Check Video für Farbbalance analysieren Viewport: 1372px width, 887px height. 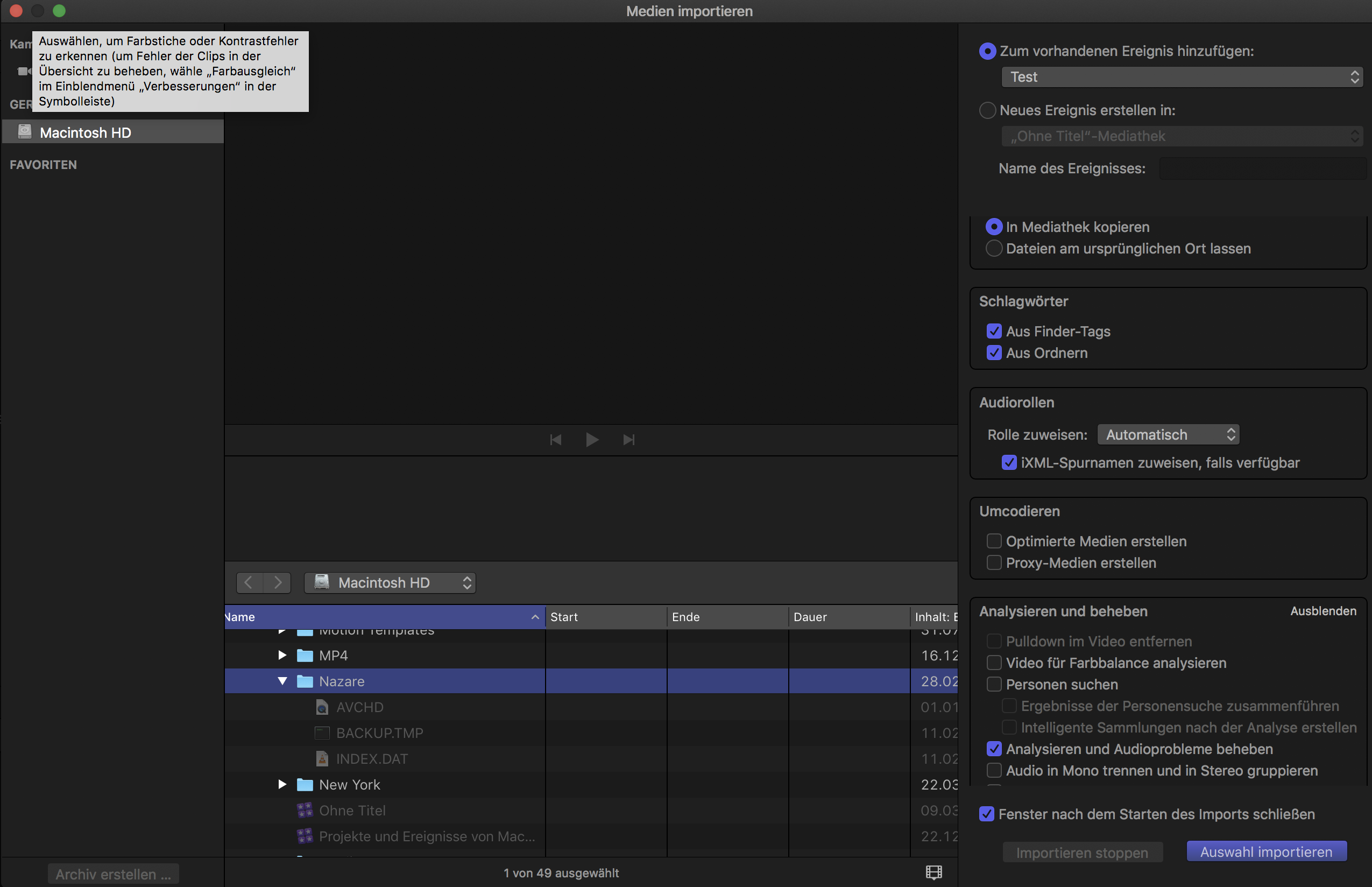[x=994, y=663]
